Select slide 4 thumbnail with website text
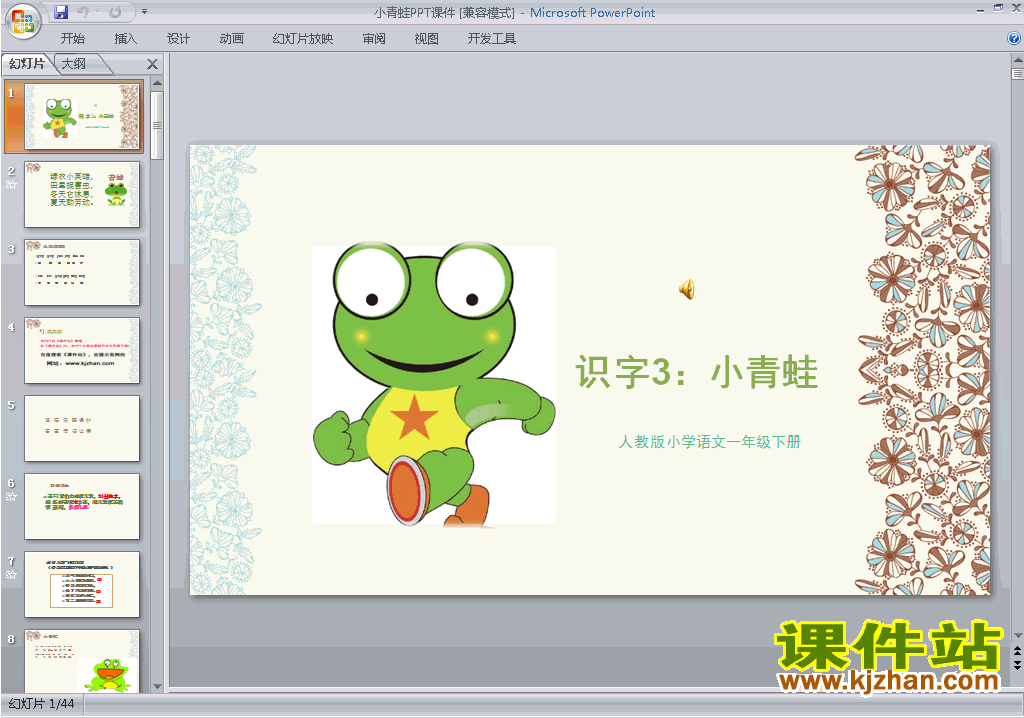The height and width of the screenshot is (718, 1024). pos(82,351)
